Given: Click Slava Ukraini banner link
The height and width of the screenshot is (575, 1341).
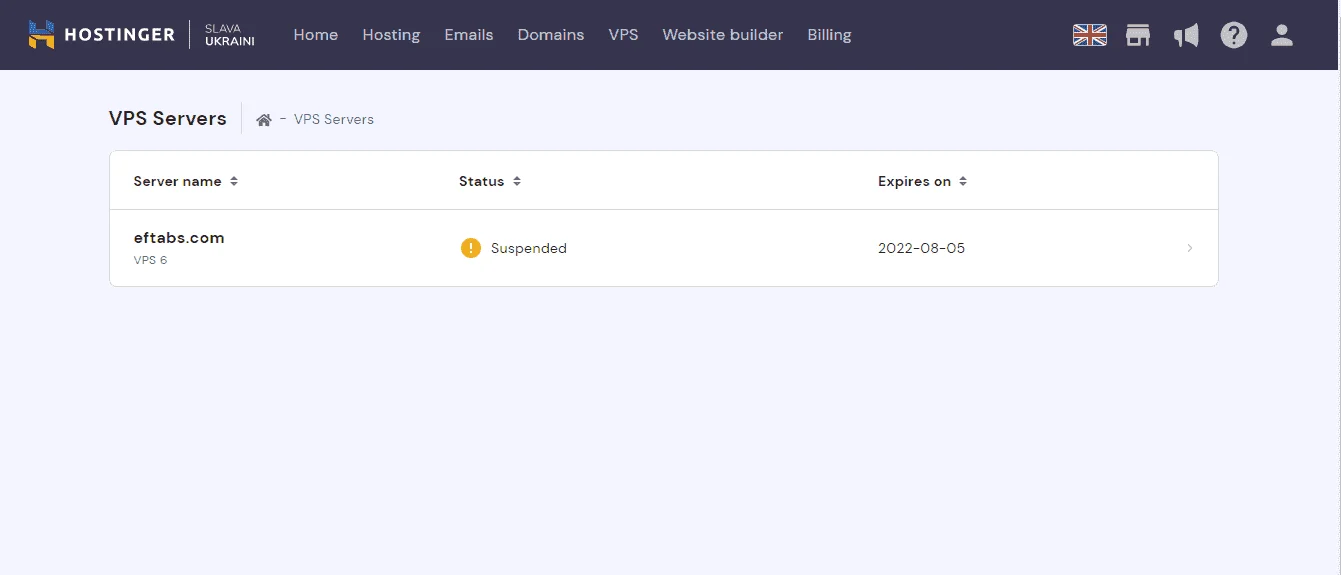Looking at the screenshot, I should point(229,35).
